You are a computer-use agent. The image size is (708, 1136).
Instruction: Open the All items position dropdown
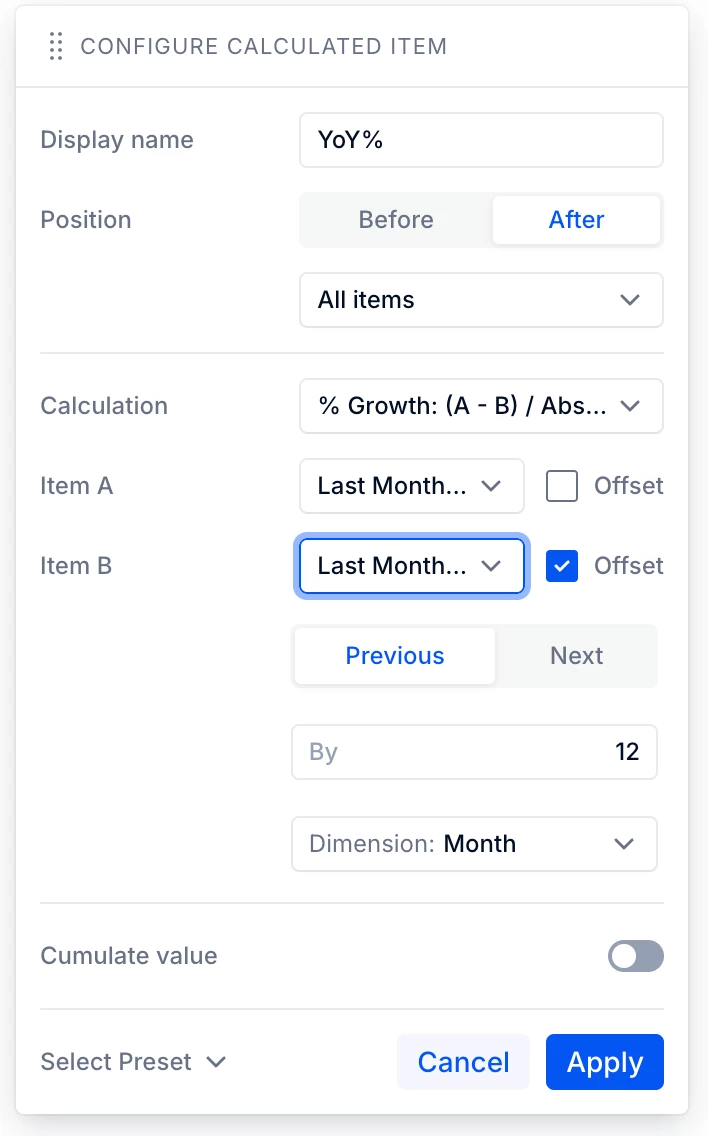(x=481, y=300)
